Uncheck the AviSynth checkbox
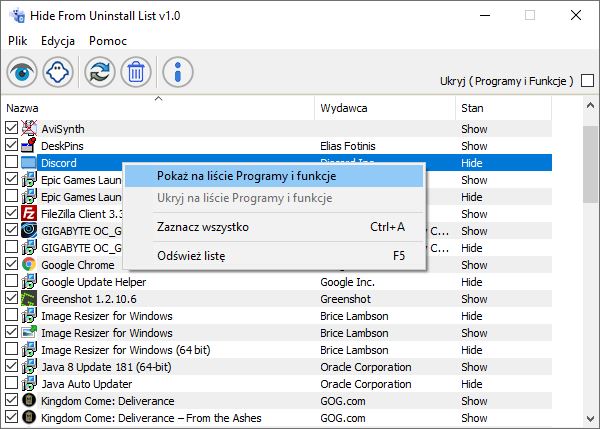Viewport: 600px width, 429px height. coord(11,127)
